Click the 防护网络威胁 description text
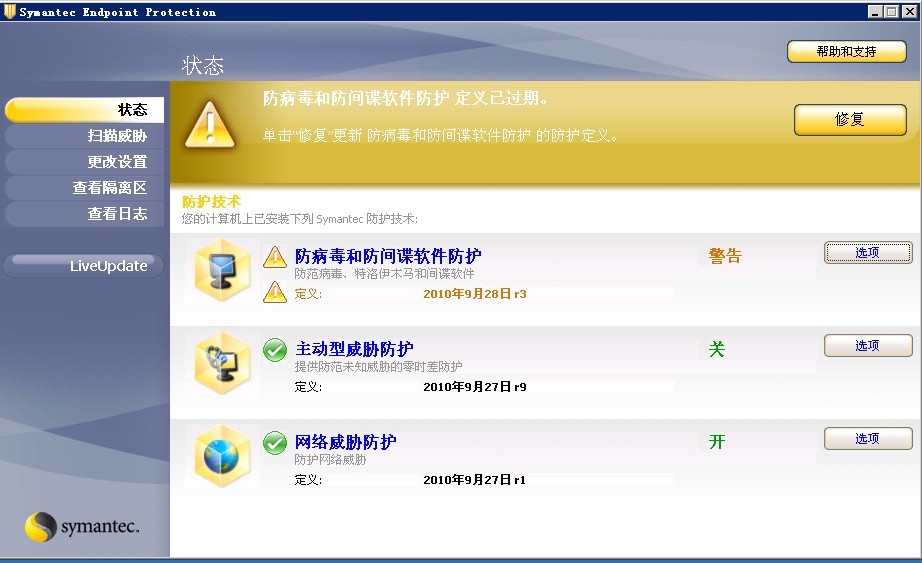The width and height of the screenshot is (922, 563). point(330,459)
